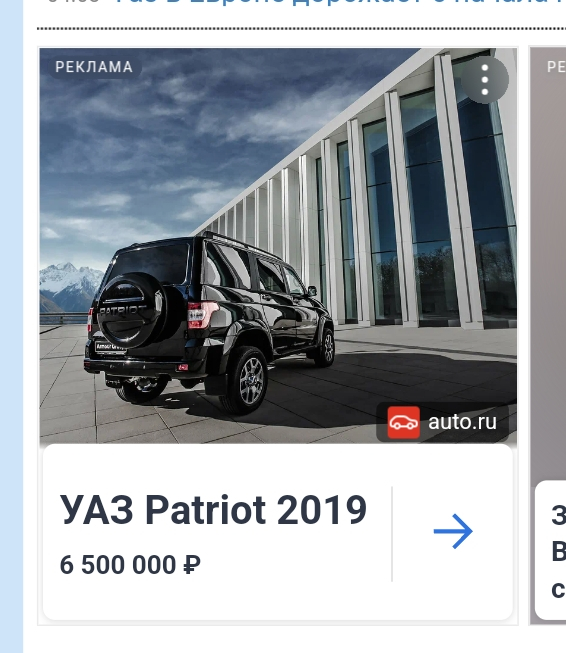The image size is (566, 653).
Task: Click the white info panel under the car photo
Action: point(278,532)
